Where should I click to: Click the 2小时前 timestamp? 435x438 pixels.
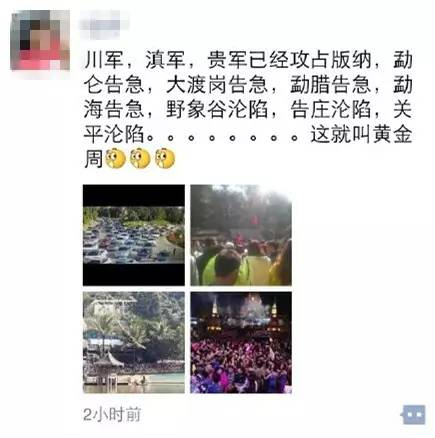(112, 414)
